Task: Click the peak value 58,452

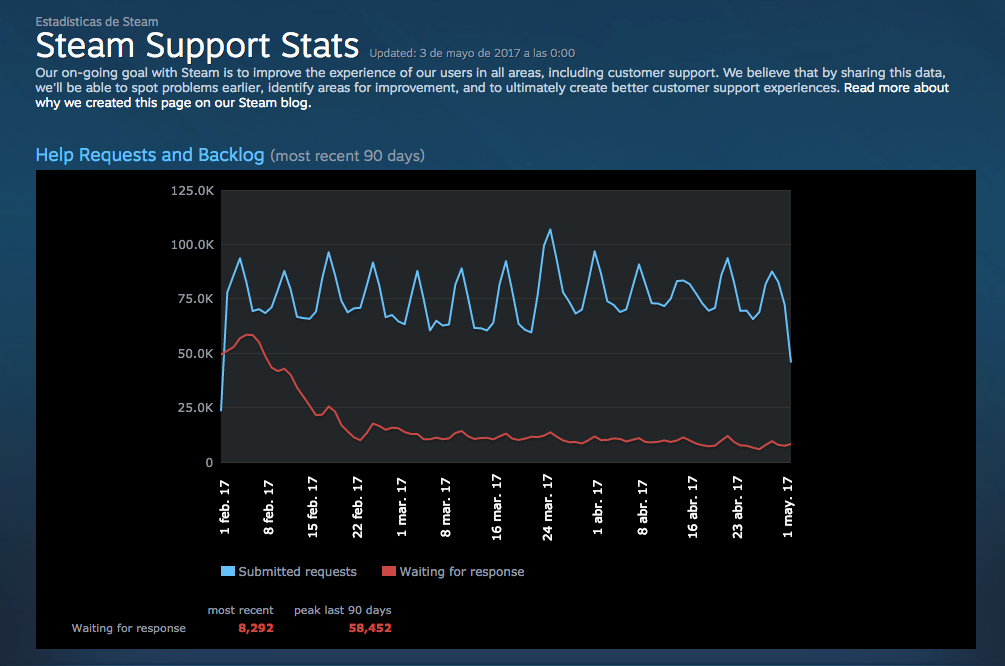Action: (370, 628)
